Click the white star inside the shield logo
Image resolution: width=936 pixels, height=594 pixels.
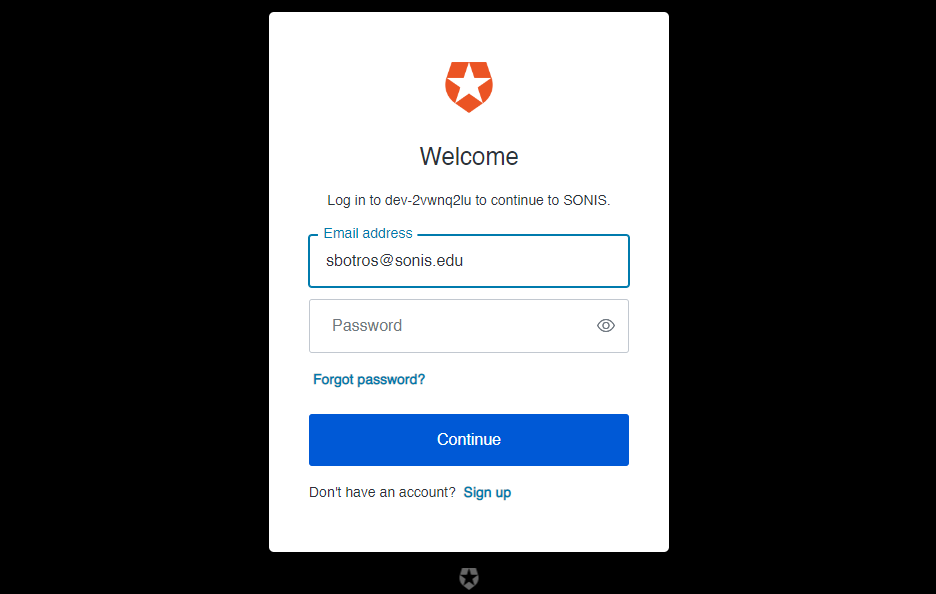(469, 84)
